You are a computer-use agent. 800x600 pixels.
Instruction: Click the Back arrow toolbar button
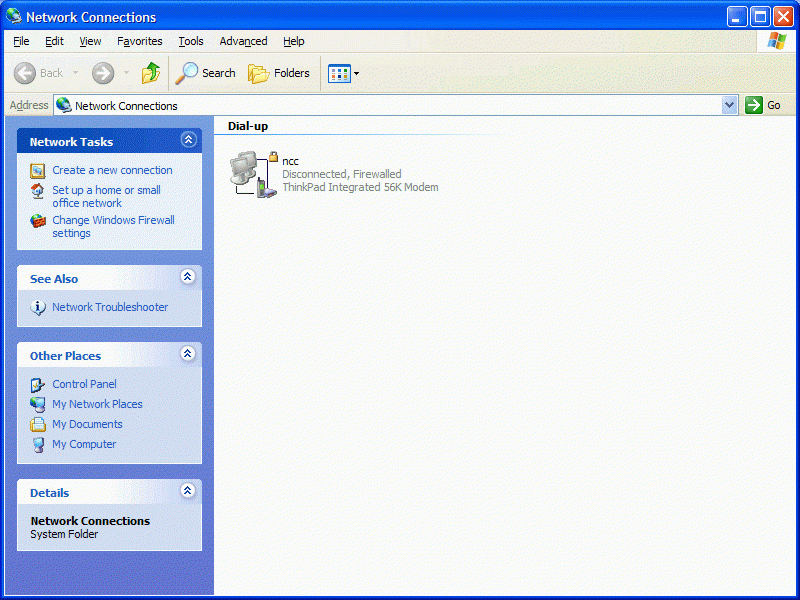click(38, 73)
